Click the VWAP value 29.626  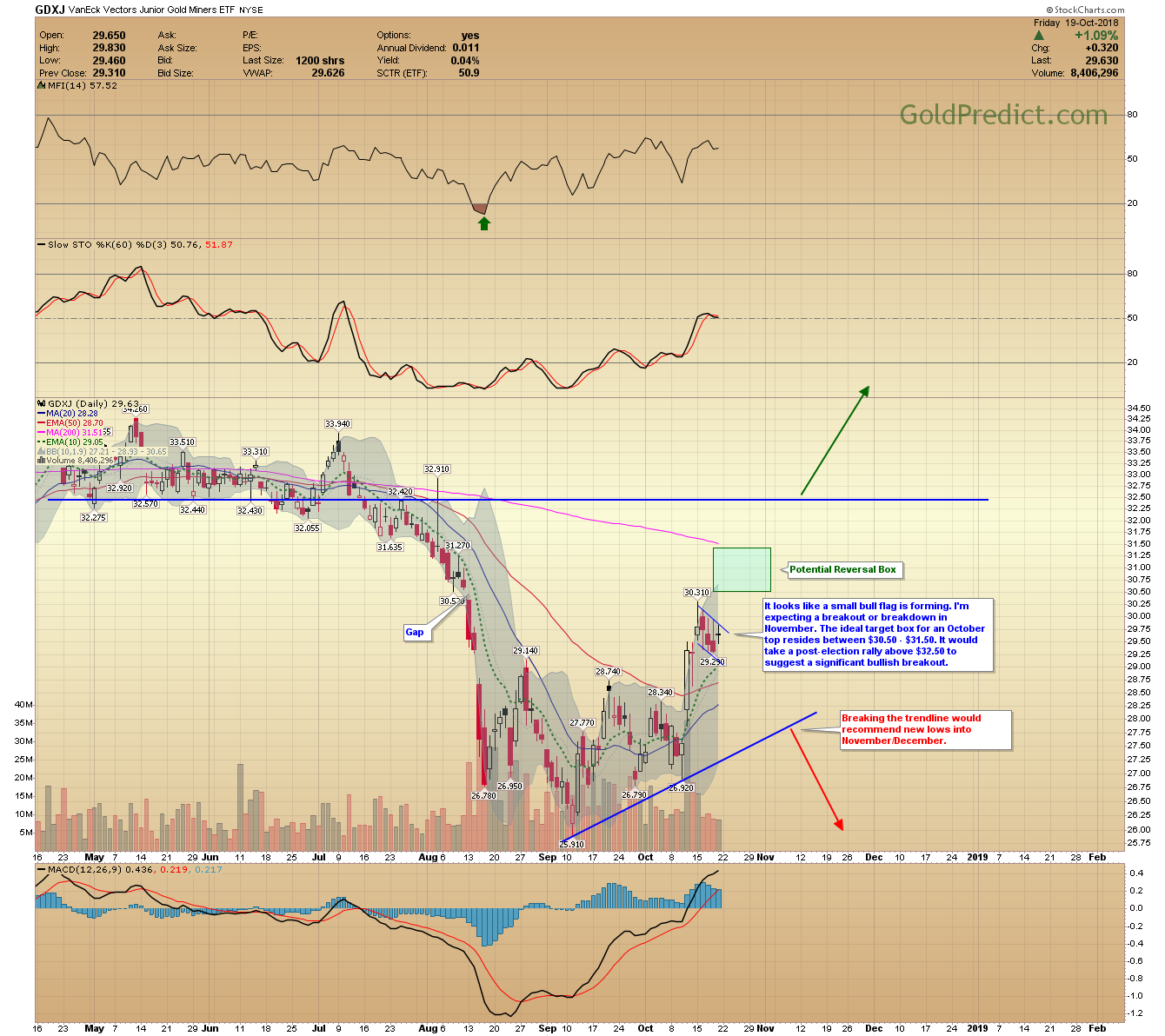click(x=328, y=73)
